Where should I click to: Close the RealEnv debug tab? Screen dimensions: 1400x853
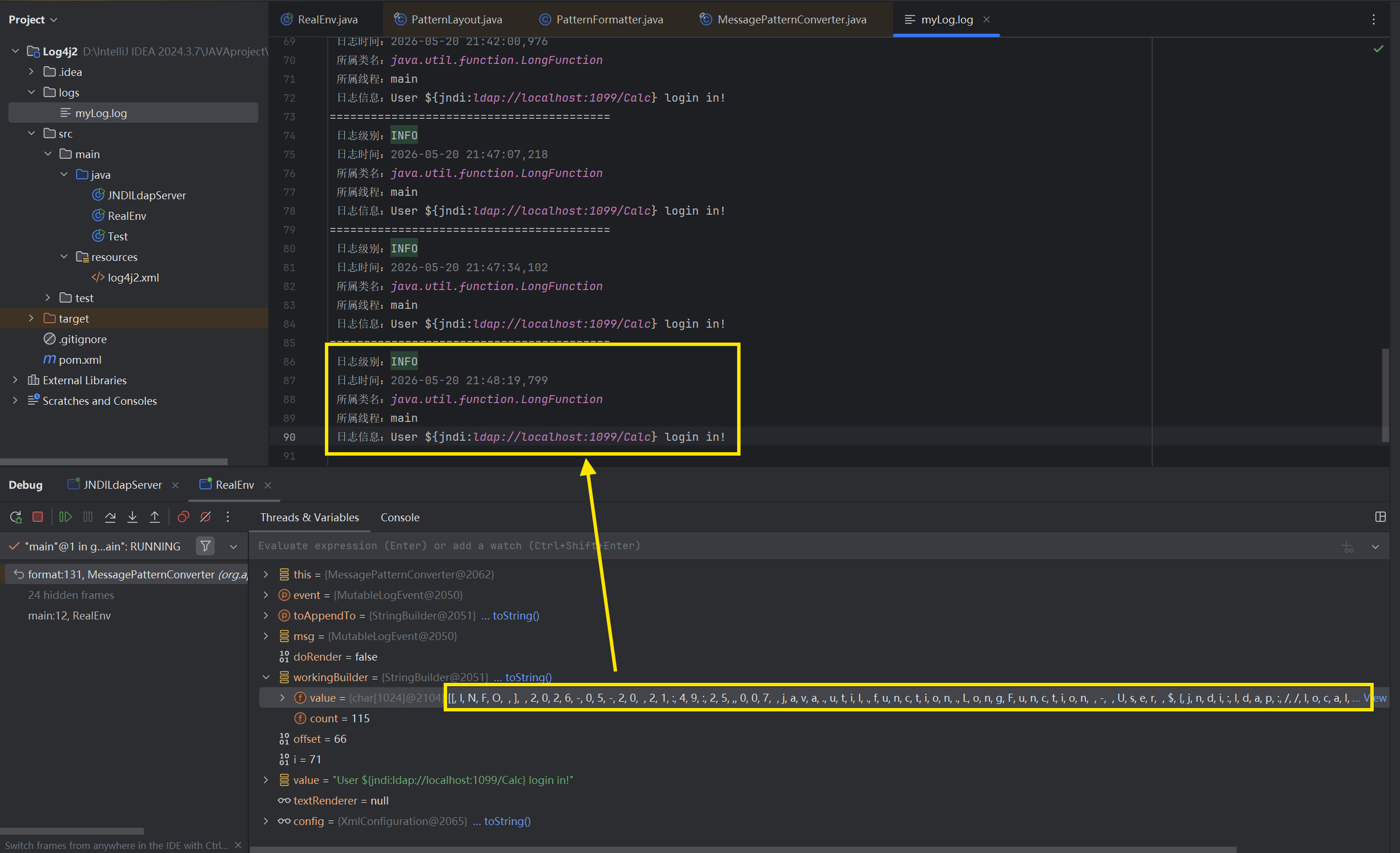click(x=268, y=485)
